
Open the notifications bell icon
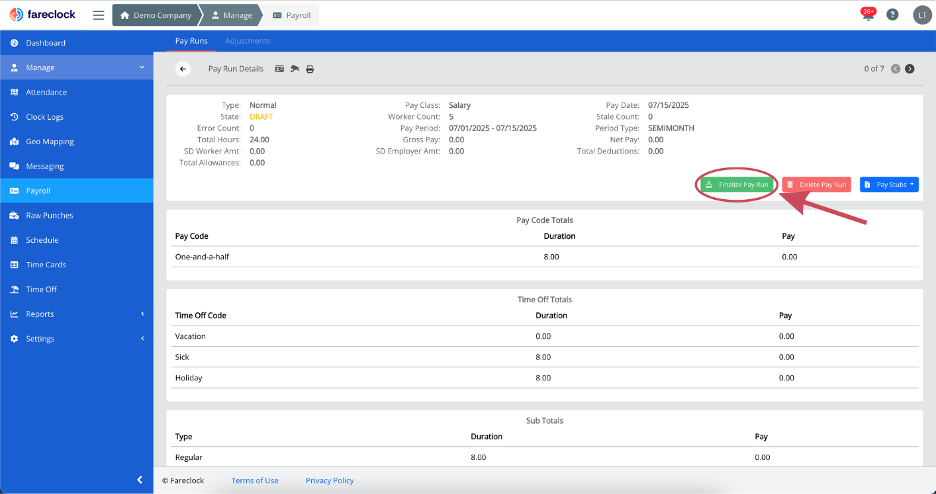(x=868, y=15)
